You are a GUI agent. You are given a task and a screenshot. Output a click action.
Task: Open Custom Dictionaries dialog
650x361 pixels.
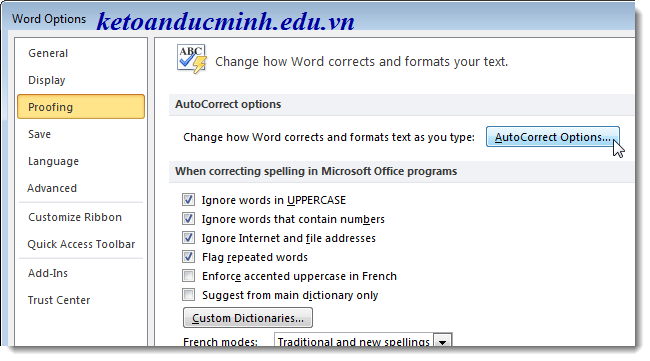pyautogui.click(x=248, y=318)
